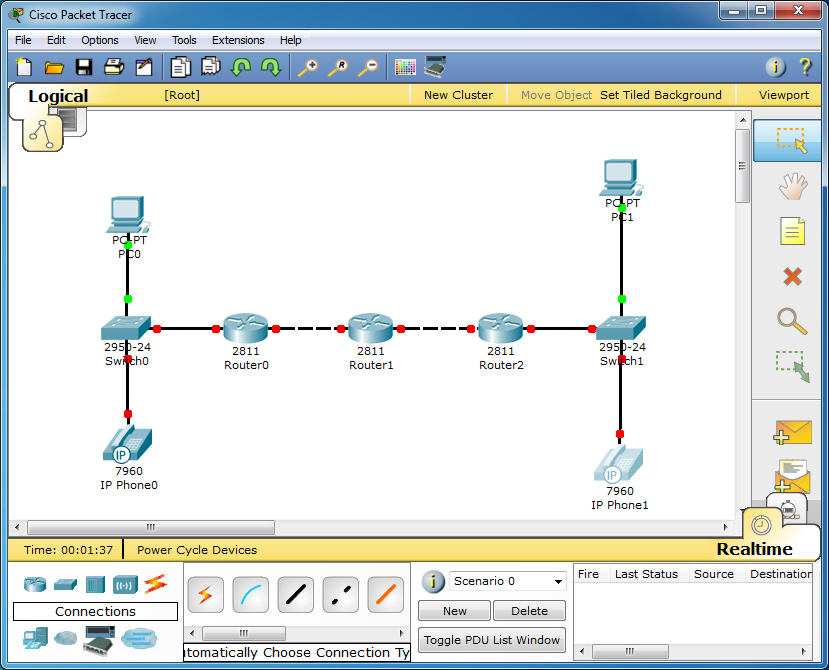
Task: Click the network information 'i' toolbar icon
Action: coord(776,67)
